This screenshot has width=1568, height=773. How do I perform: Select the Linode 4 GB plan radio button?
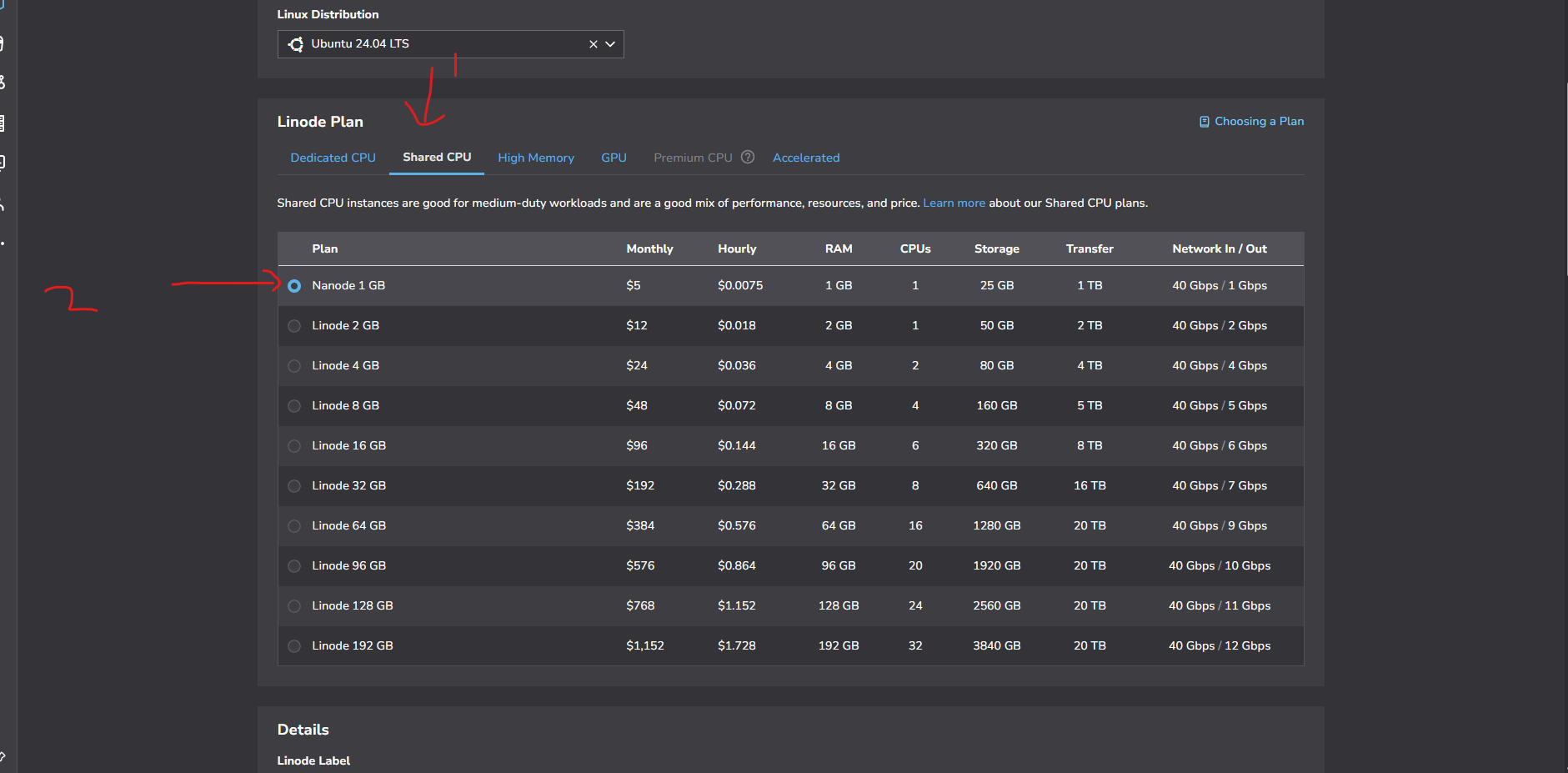pyautogui.click(x=294, y=366)
